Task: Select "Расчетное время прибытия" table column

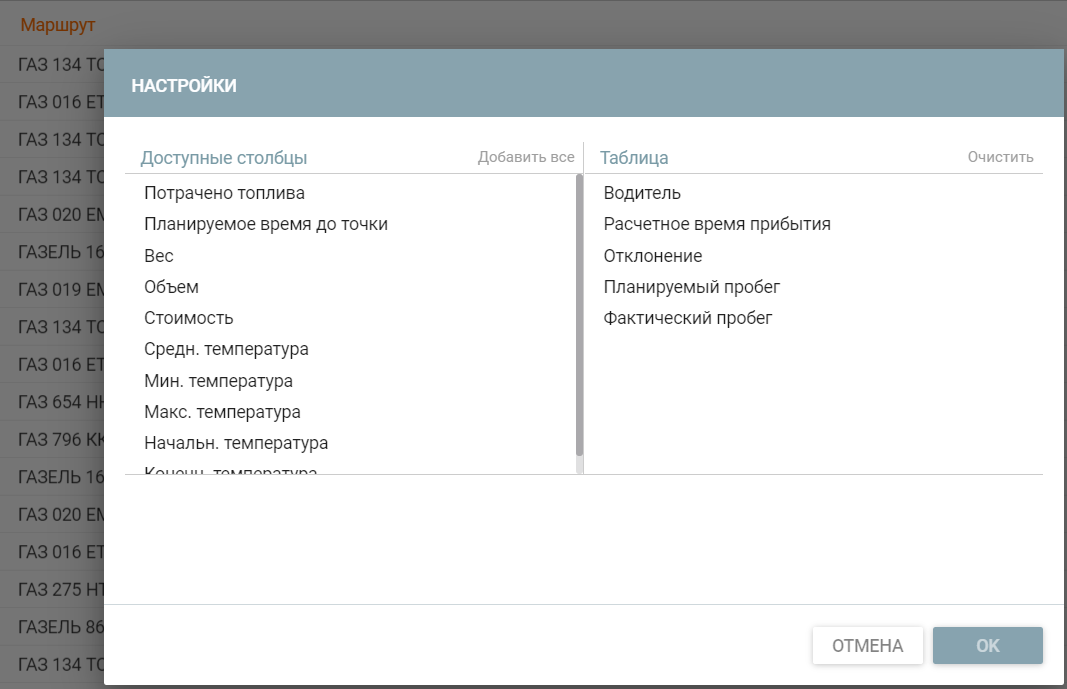Action: click(x=717, y=224)
